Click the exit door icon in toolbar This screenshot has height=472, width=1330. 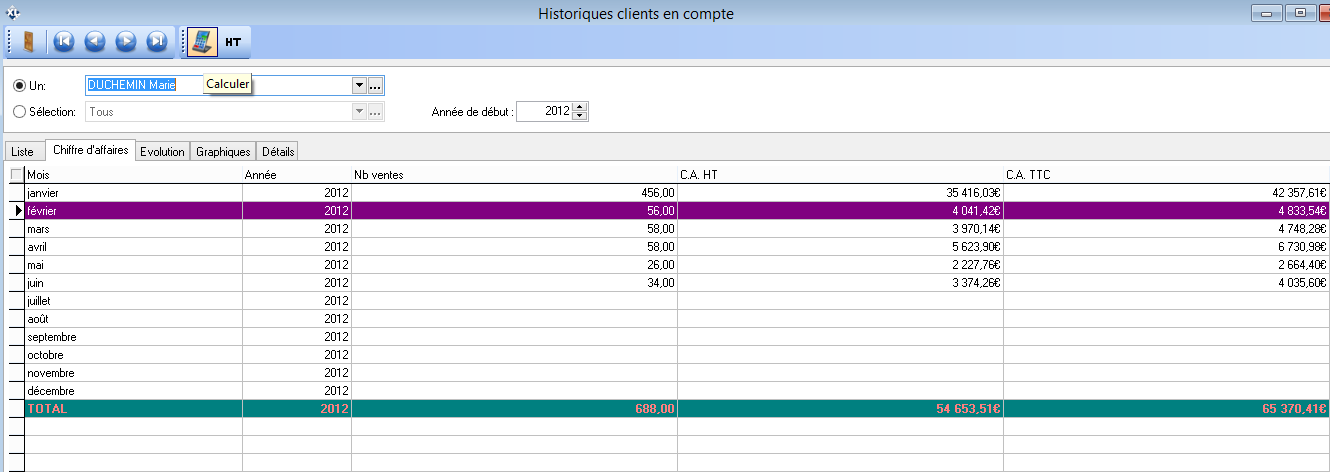[x=29, y=42]
